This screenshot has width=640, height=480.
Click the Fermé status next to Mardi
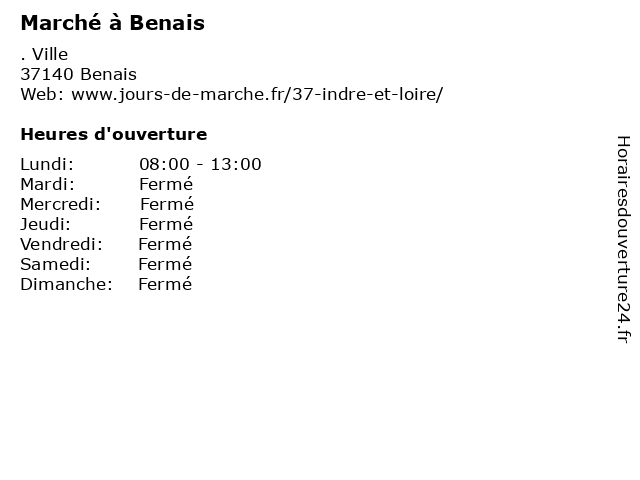click(x=166, y=184)
